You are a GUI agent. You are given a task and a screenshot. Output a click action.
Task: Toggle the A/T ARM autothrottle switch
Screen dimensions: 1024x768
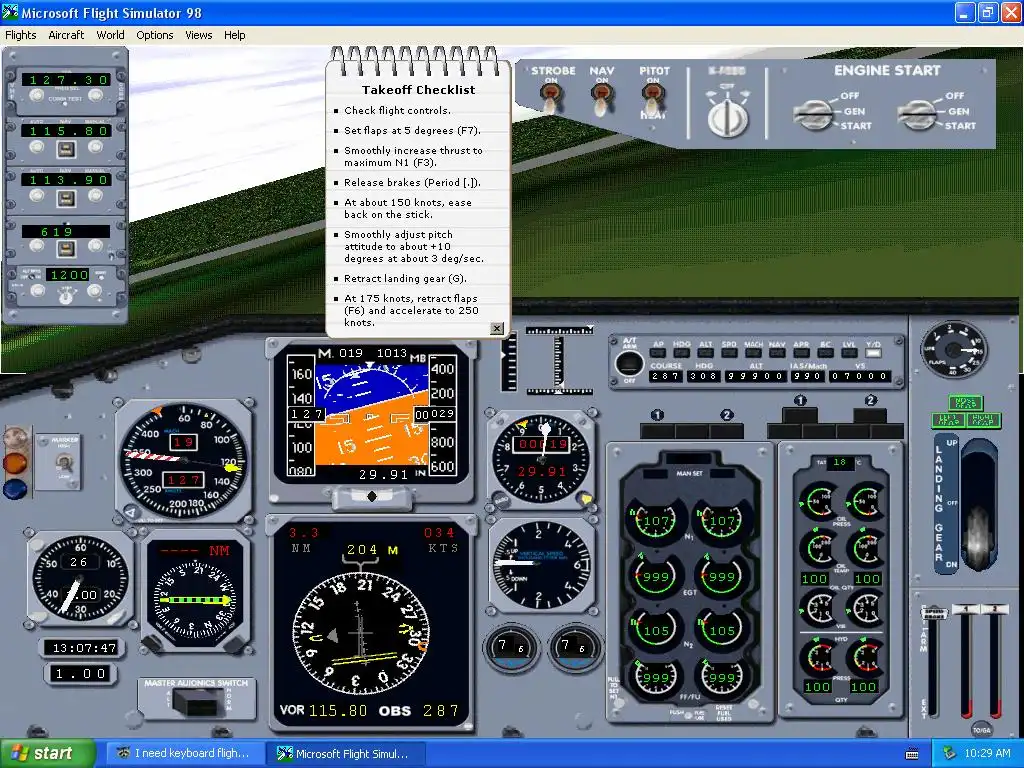click(629, 363)
